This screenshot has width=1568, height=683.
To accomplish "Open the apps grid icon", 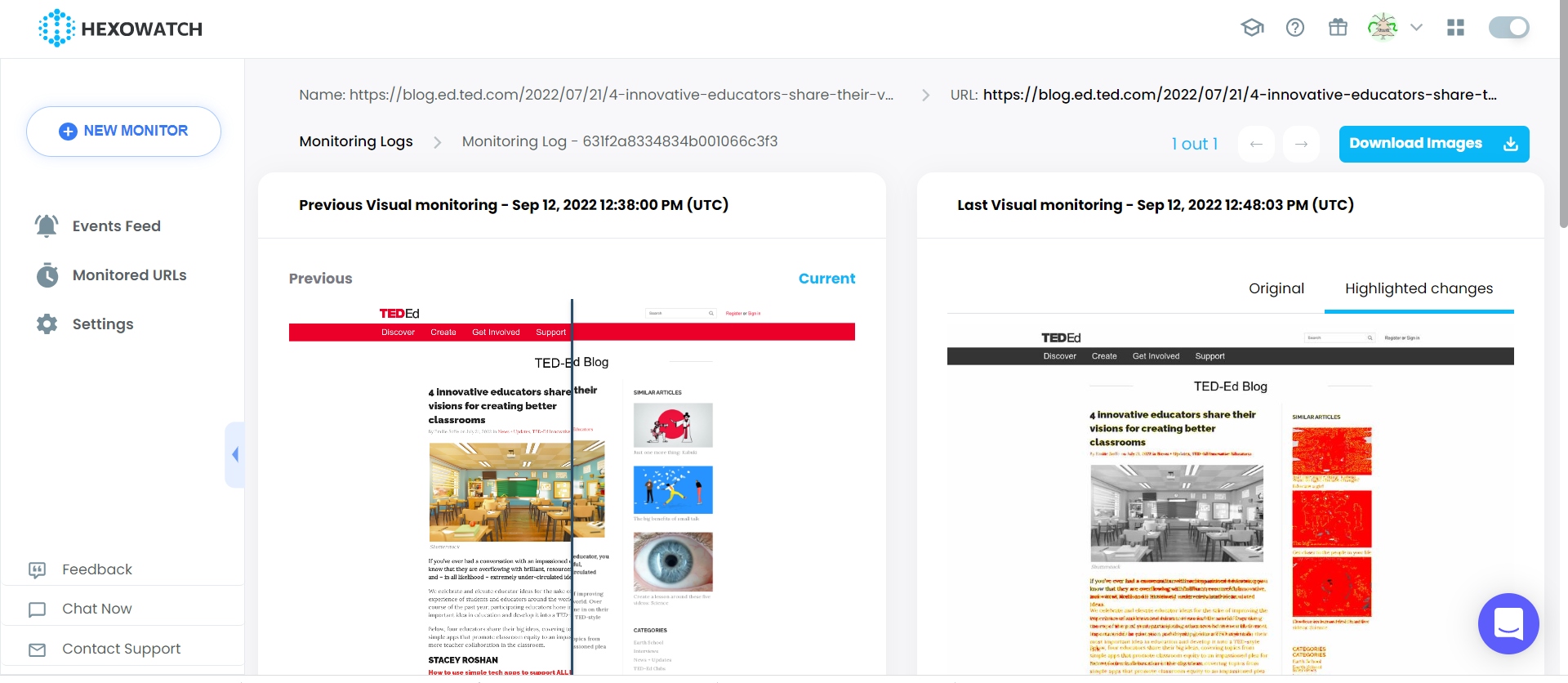I will tap(1455, 28).
